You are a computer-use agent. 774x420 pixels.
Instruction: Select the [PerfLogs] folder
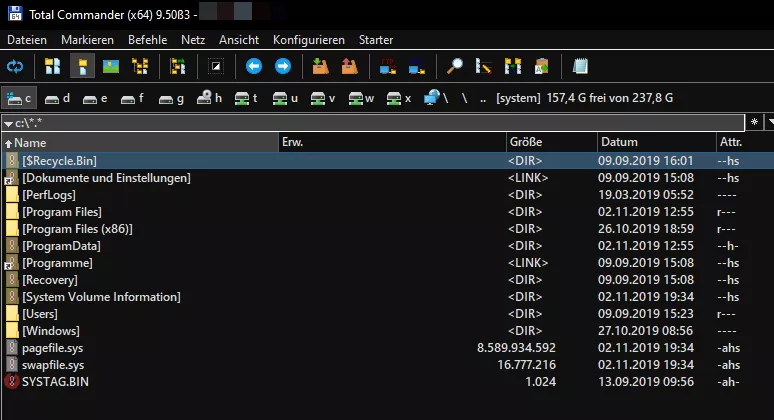pyautogui.click(x=388, y=195)
